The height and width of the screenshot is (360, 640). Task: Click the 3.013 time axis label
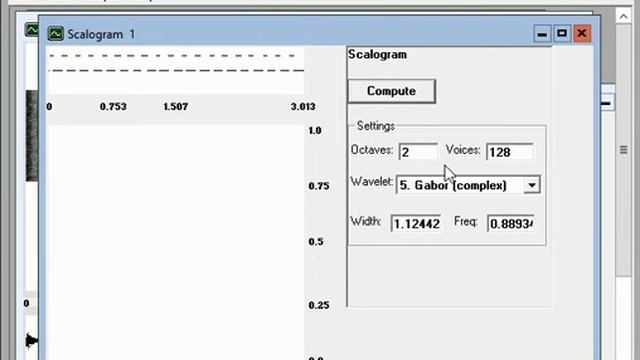[x=303, y=107]
